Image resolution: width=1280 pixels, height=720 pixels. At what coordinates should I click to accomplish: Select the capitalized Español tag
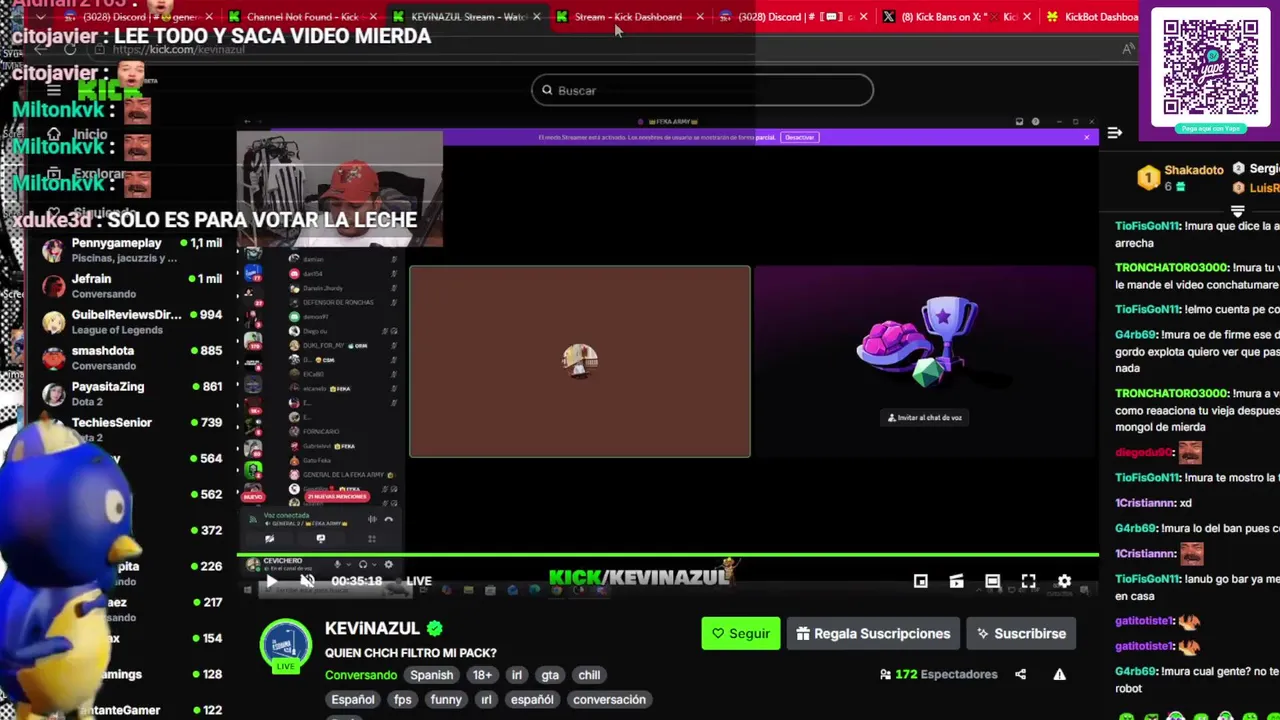point(353,699)
